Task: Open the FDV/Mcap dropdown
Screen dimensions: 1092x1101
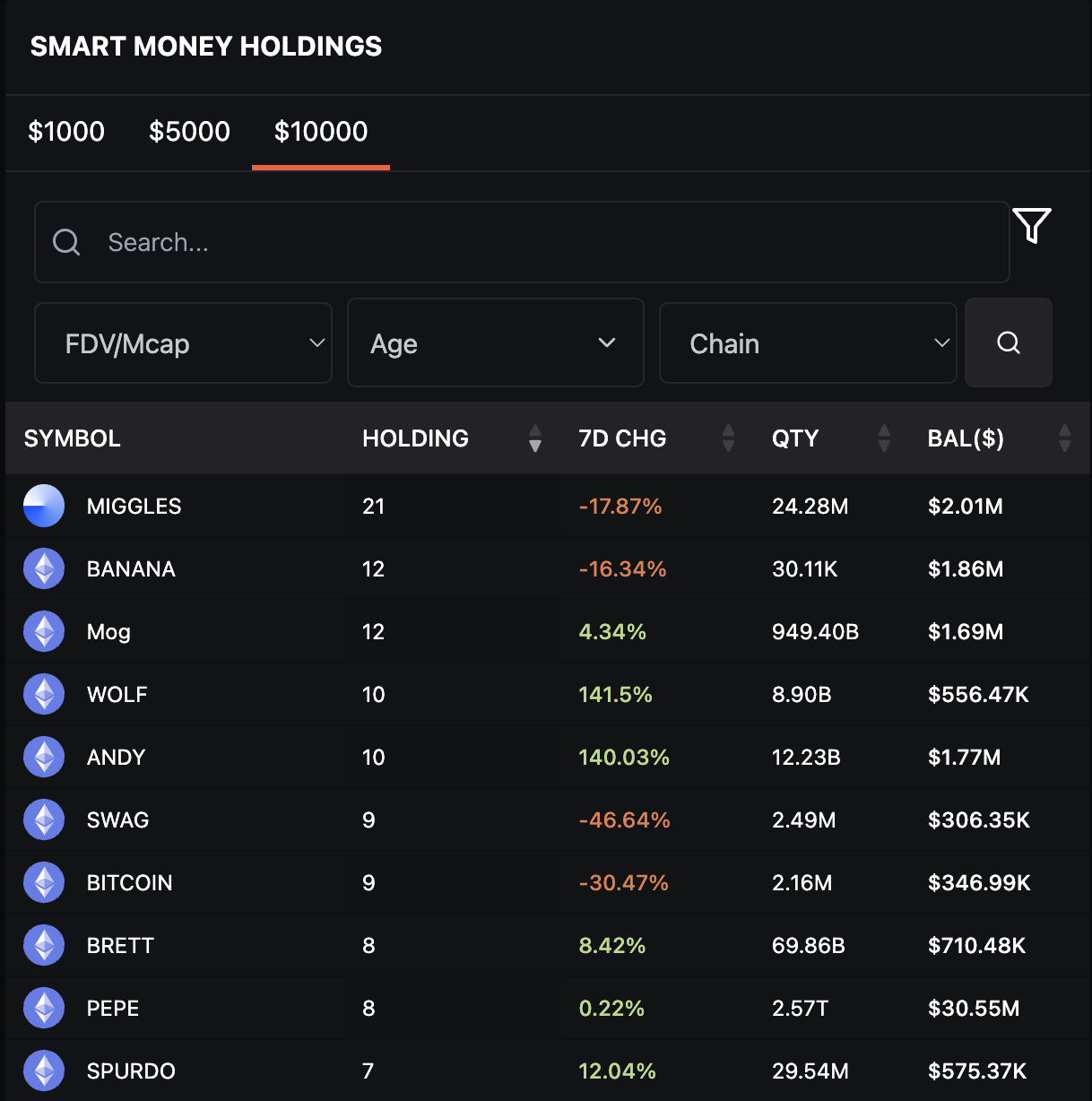Action: click(x=183, y=342)
